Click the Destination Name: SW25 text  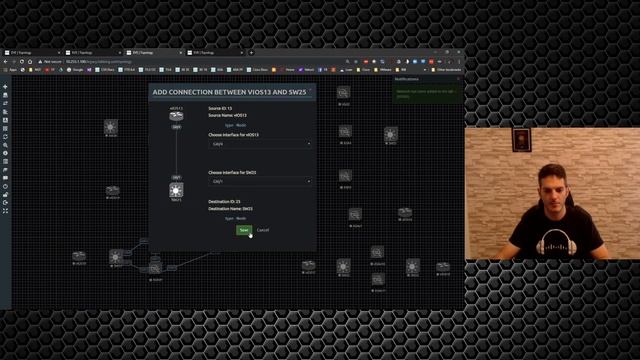point(231,209)
